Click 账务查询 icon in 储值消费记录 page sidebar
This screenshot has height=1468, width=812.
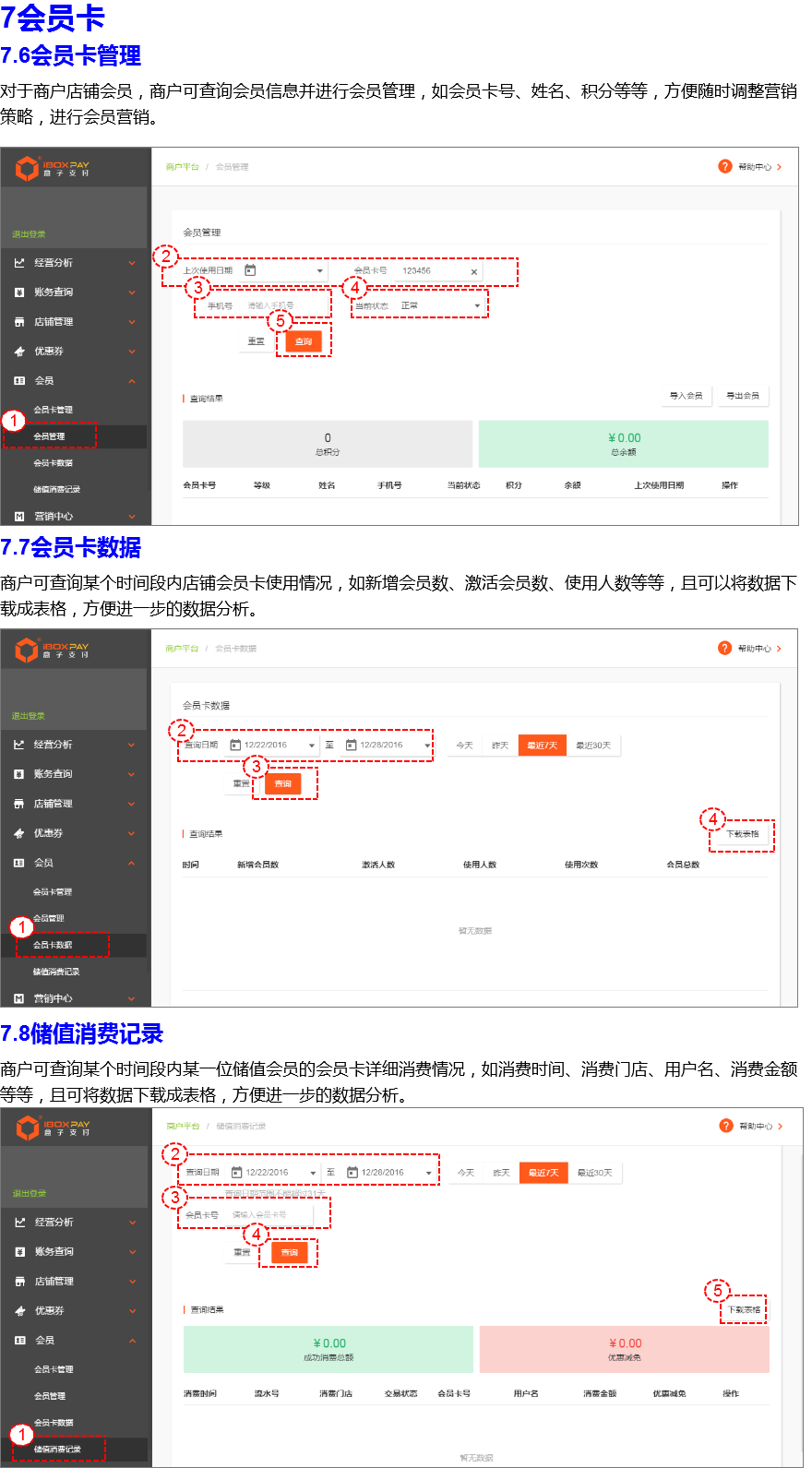tap(19, 1252)
